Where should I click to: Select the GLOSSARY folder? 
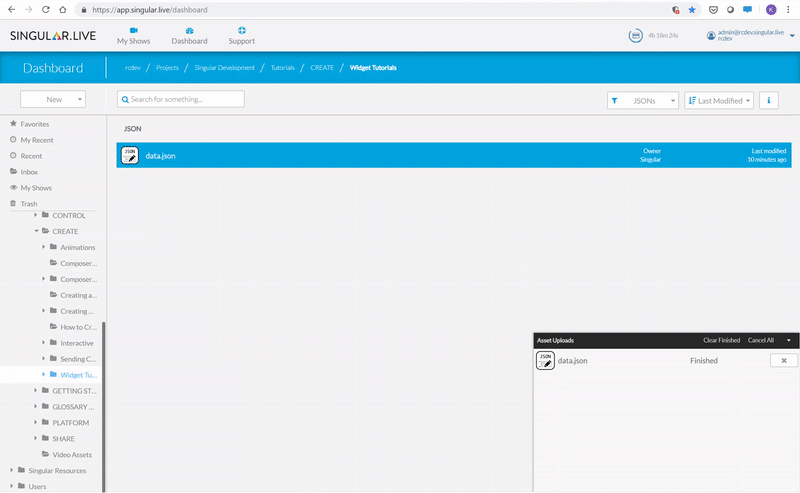pos(68,407)
